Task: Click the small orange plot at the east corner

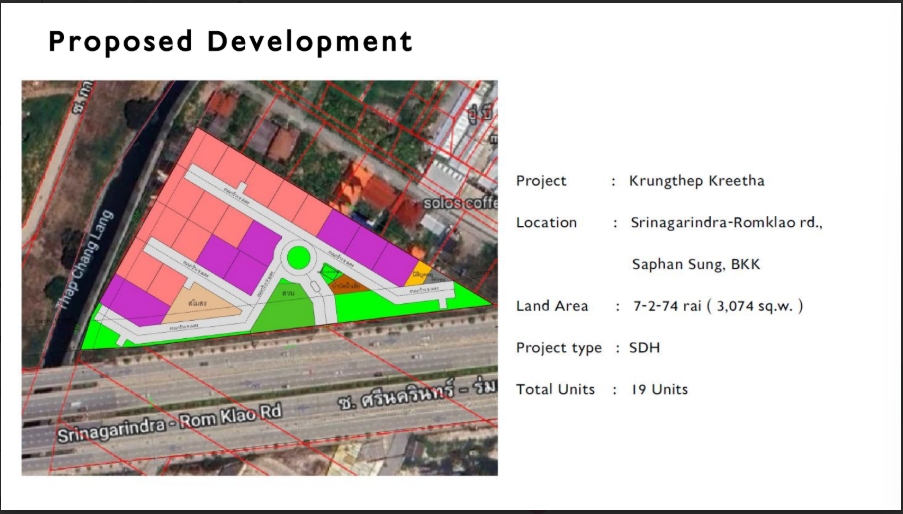Action: [424, 270]
